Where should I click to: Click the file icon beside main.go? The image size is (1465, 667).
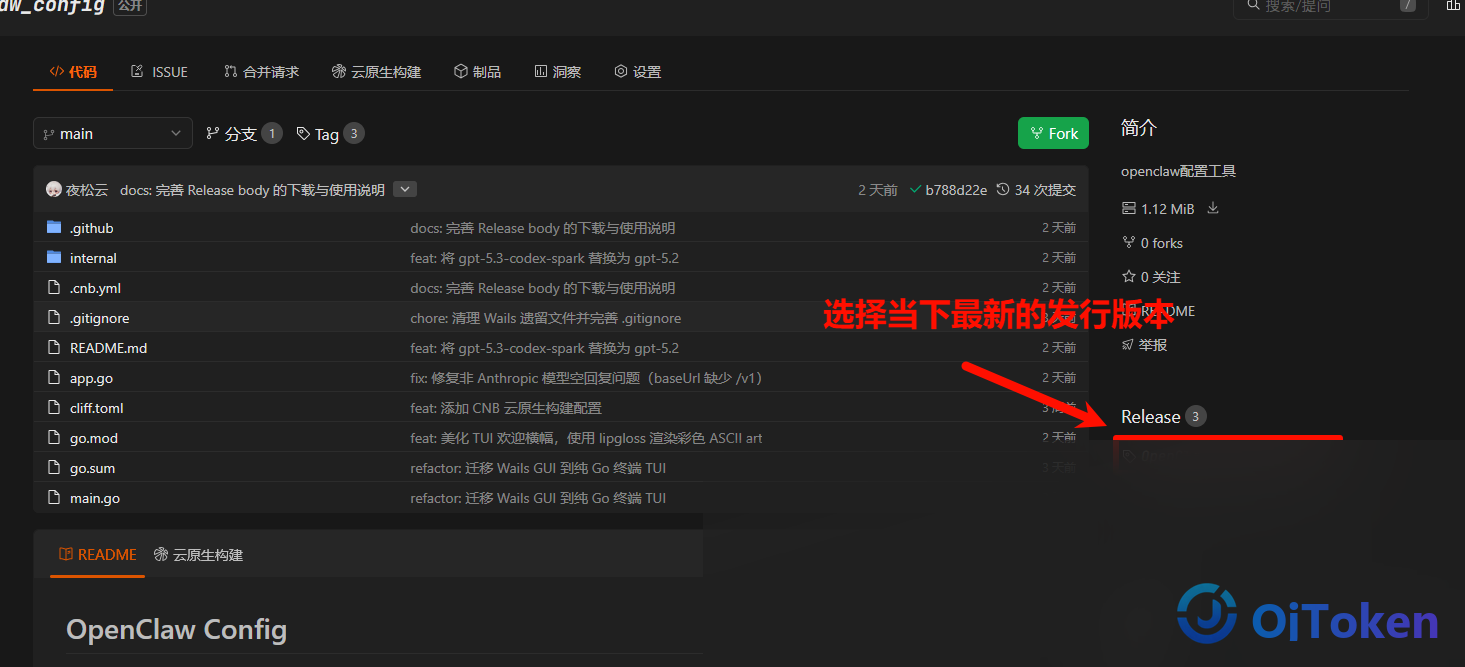[x=54, y=498]
